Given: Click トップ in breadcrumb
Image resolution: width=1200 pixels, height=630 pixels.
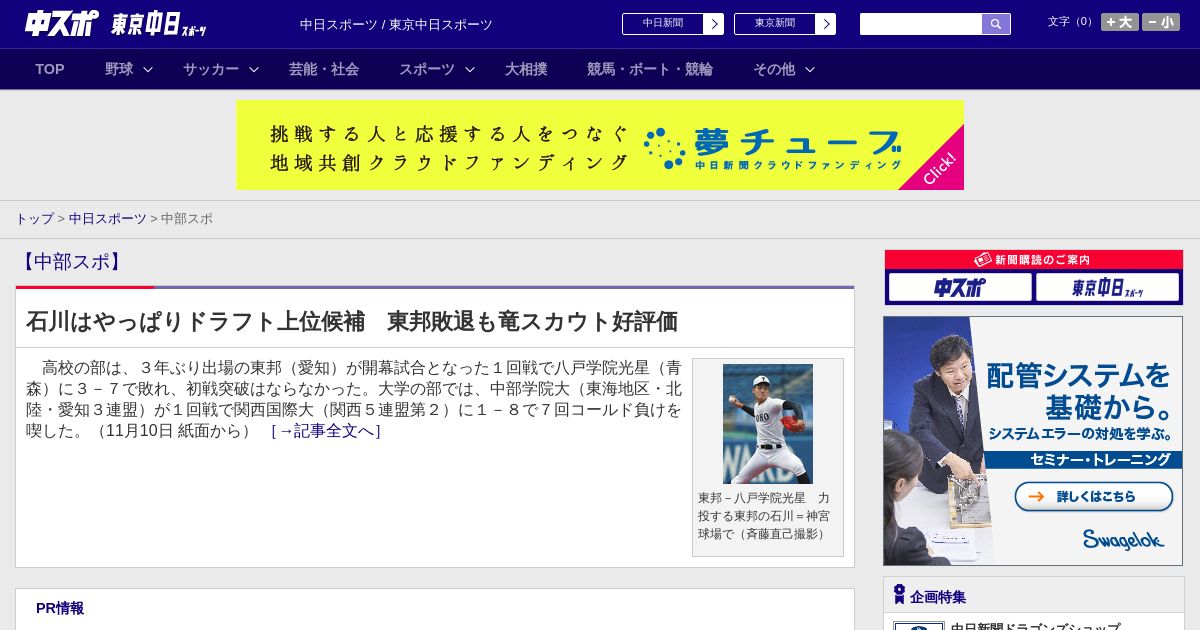Looking at the screenshot, I should [x=34, y=219].
